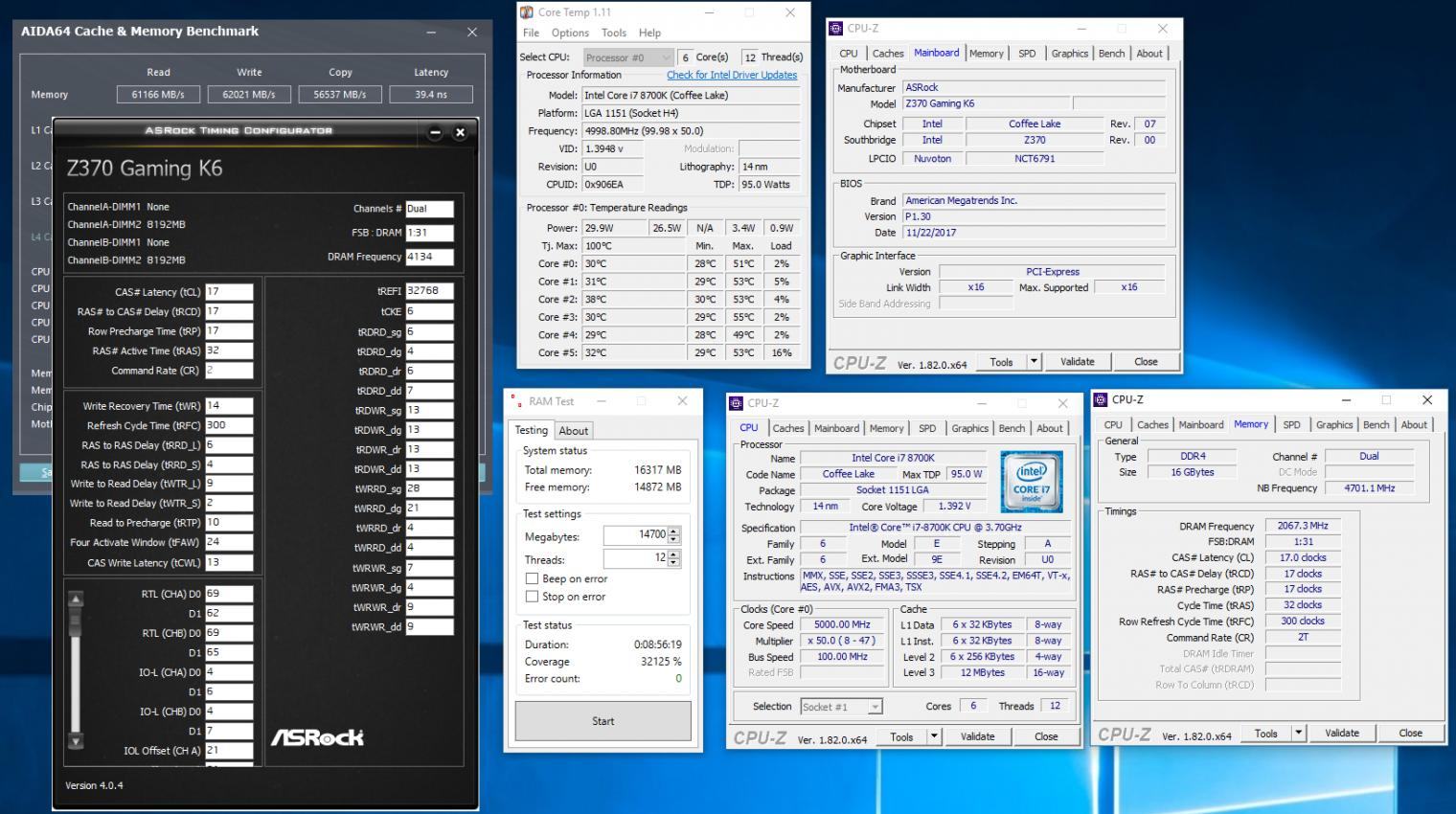This screenshot has height=814, width=1456.
Task: Click the CAS# Latency (tCL) field
Action: tap(229, 292)
